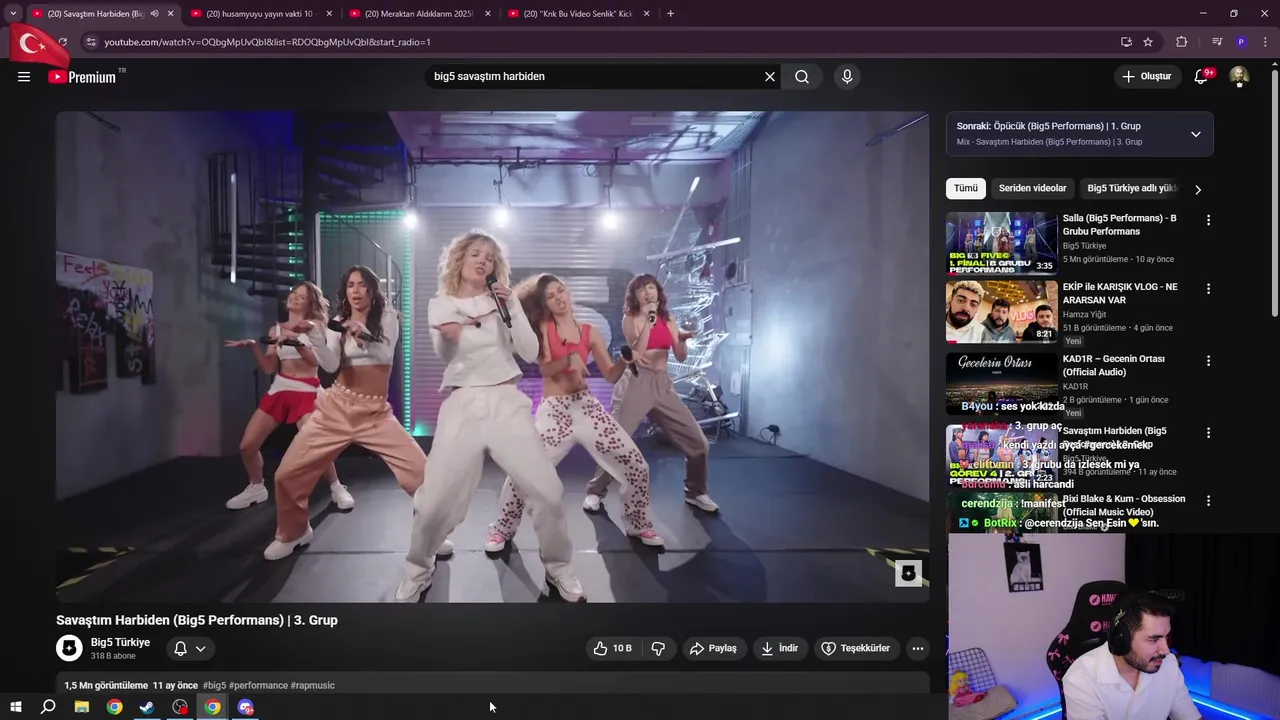Select the Tümü filter chip
The height and width of the screenshot is (720, 1280).
(966, 188)
